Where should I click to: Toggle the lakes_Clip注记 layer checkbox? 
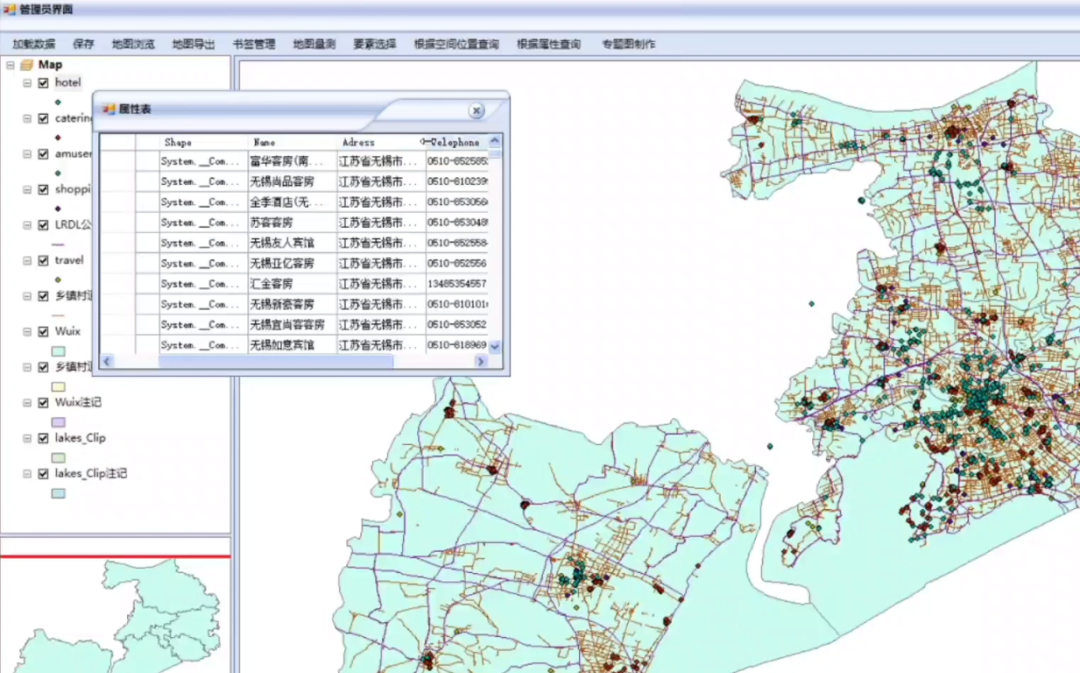point(43,474)
